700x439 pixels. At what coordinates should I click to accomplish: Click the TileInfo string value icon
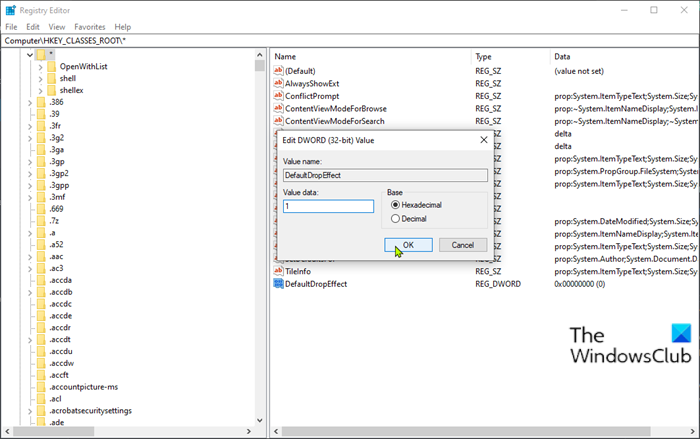(279, 271)
